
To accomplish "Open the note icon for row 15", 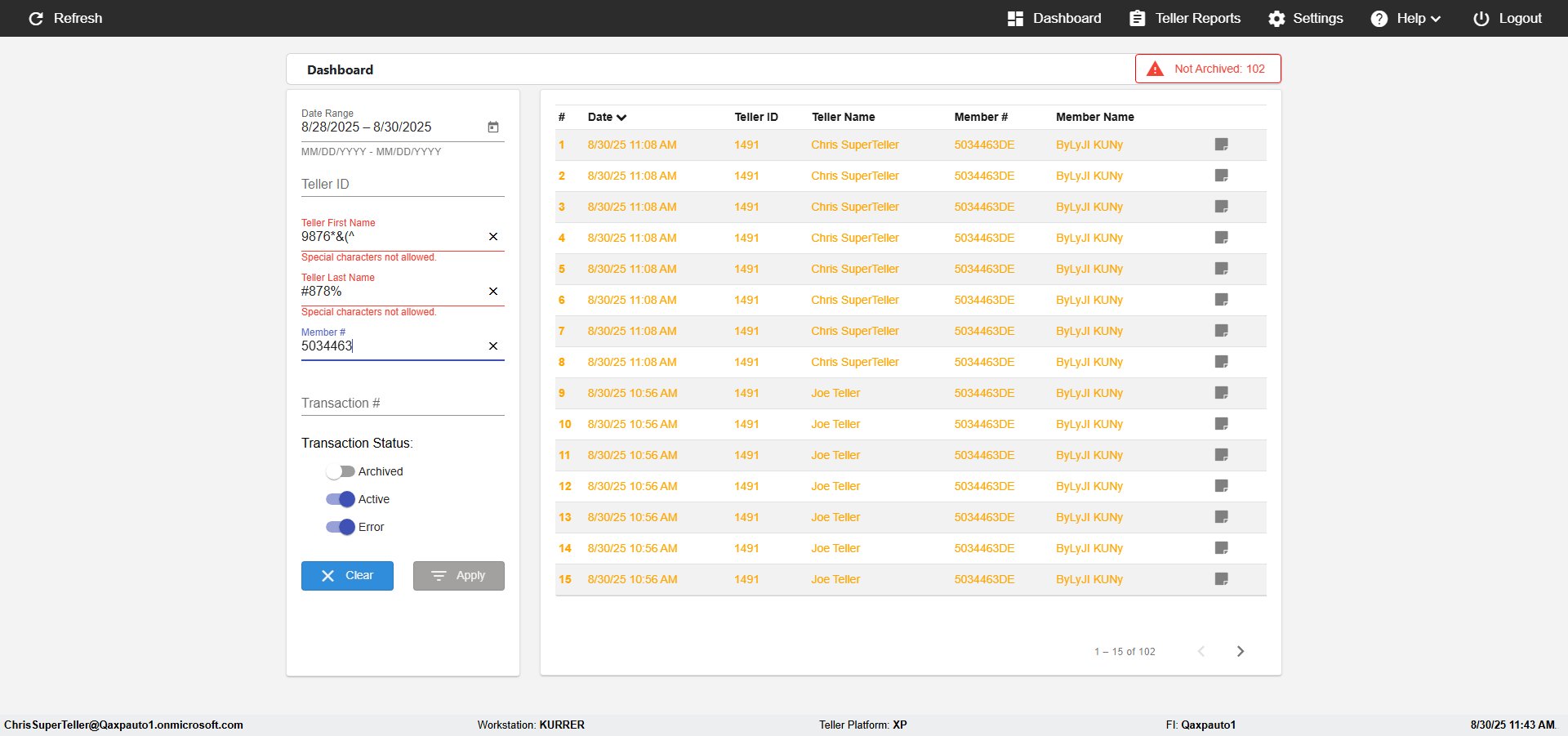I will tap(1222, 579).
